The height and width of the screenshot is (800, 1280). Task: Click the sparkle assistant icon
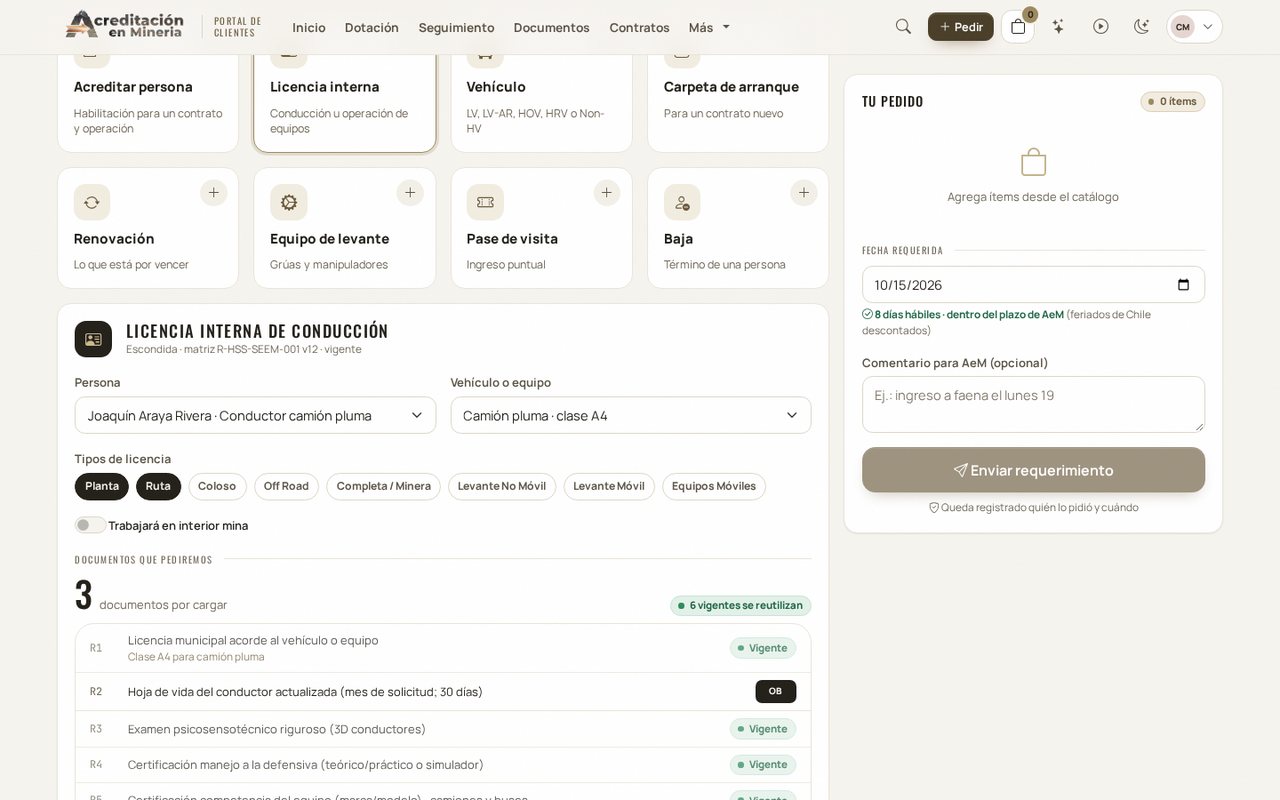click(x=1058, y=27)
